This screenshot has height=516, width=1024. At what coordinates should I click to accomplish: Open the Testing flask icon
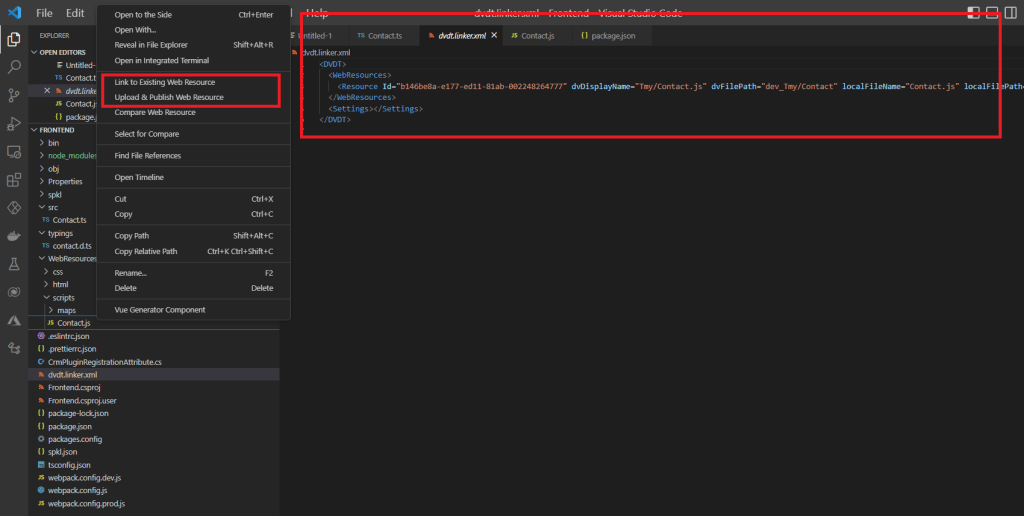[14, 264]
